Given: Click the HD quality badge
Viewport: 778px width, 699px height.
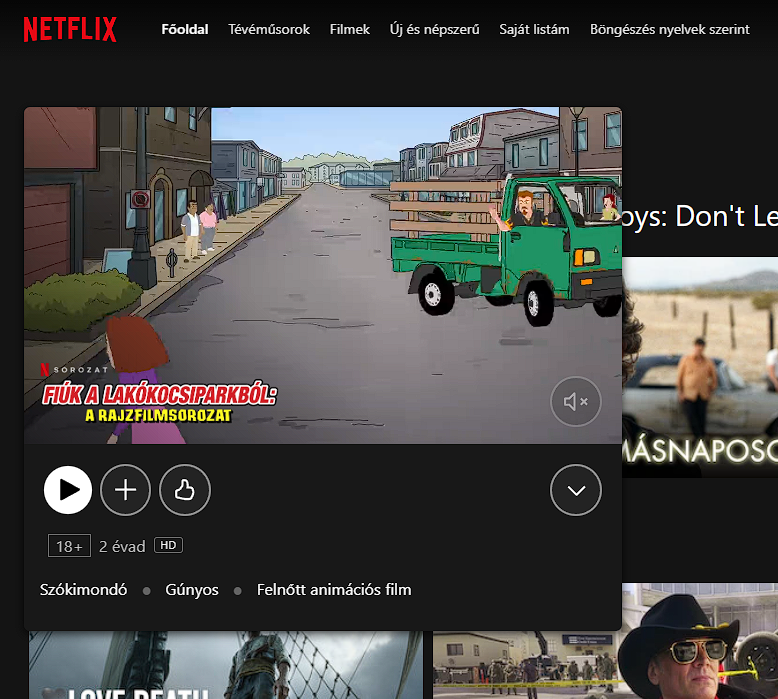Looking at the screenshot, I should point(168,545).
